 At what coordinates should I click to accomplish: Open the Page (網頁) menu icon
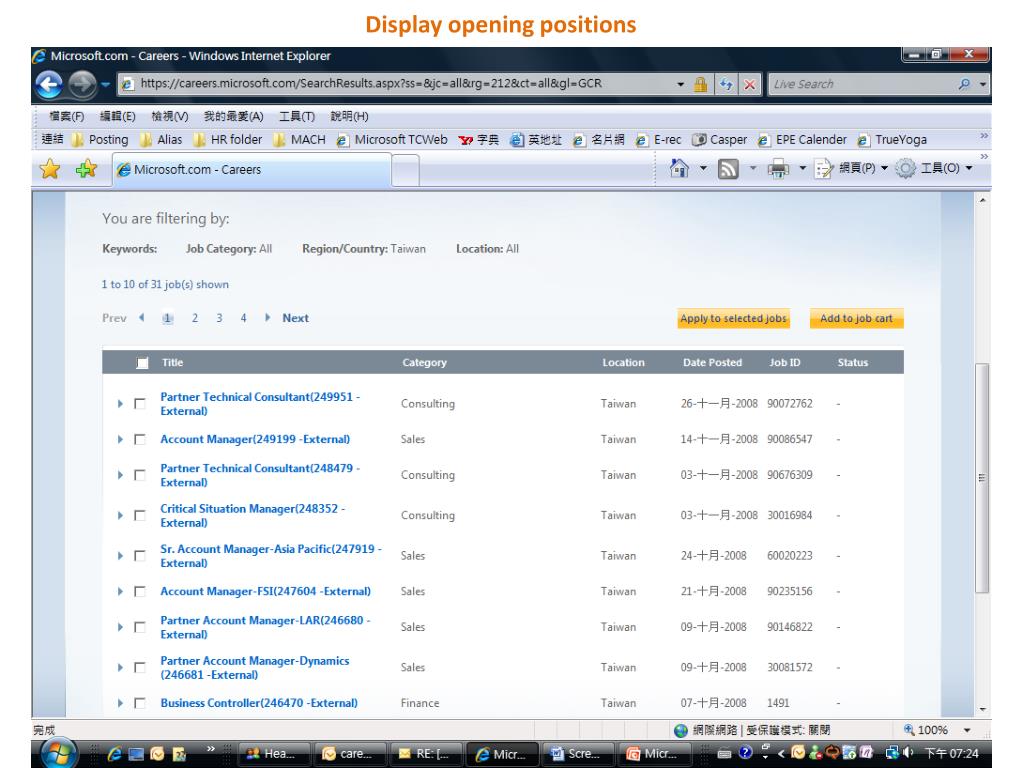coord(824,168)
